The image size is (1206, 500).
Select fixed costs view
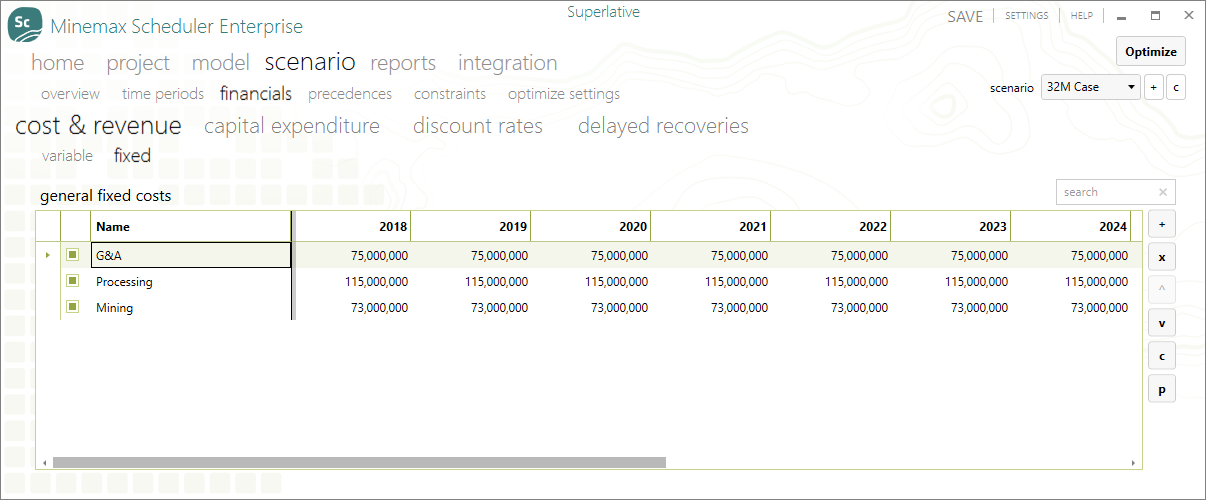[x=132, y=156]
